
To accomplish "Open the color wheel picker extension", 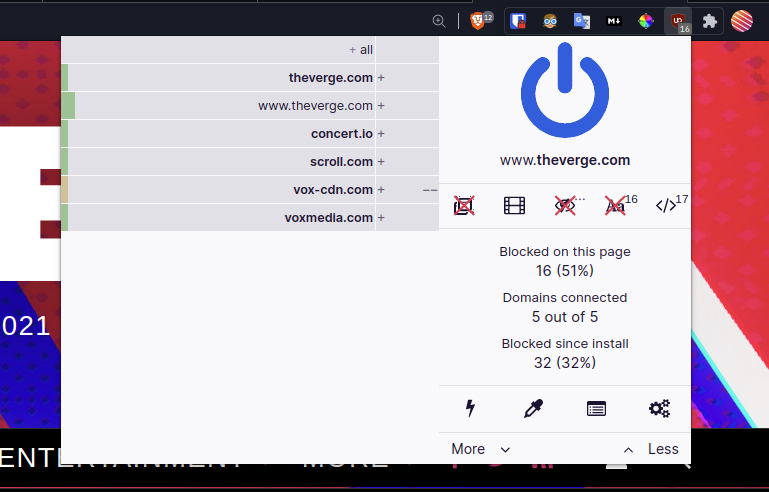I will tap(646, 21).
